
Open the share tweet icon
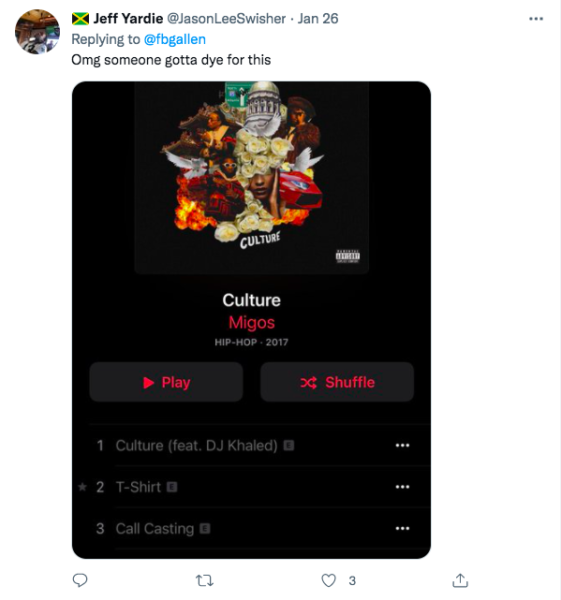[x=460, y=580]
